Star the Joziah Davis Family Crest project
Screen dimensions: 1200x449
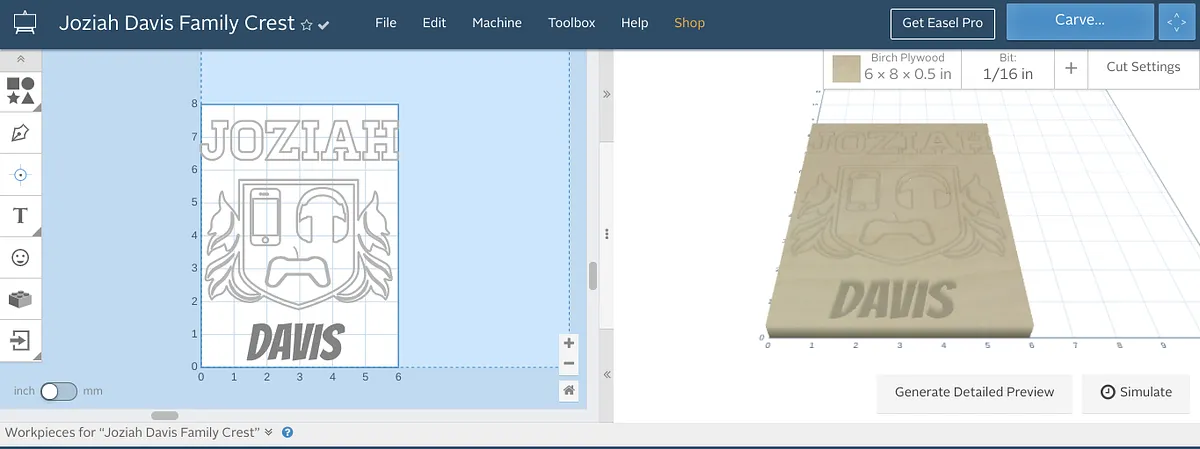(306, 24)
